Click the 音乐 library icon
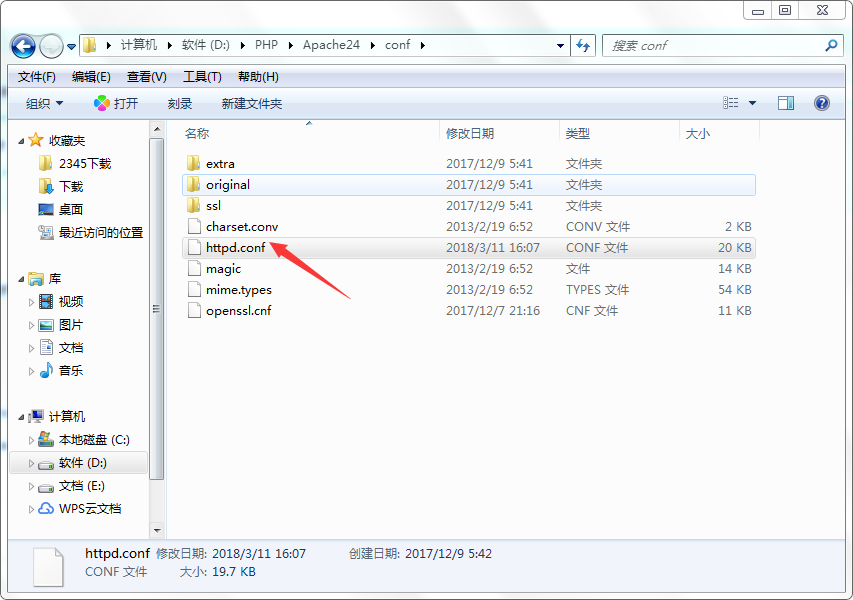 pos(46,370)
